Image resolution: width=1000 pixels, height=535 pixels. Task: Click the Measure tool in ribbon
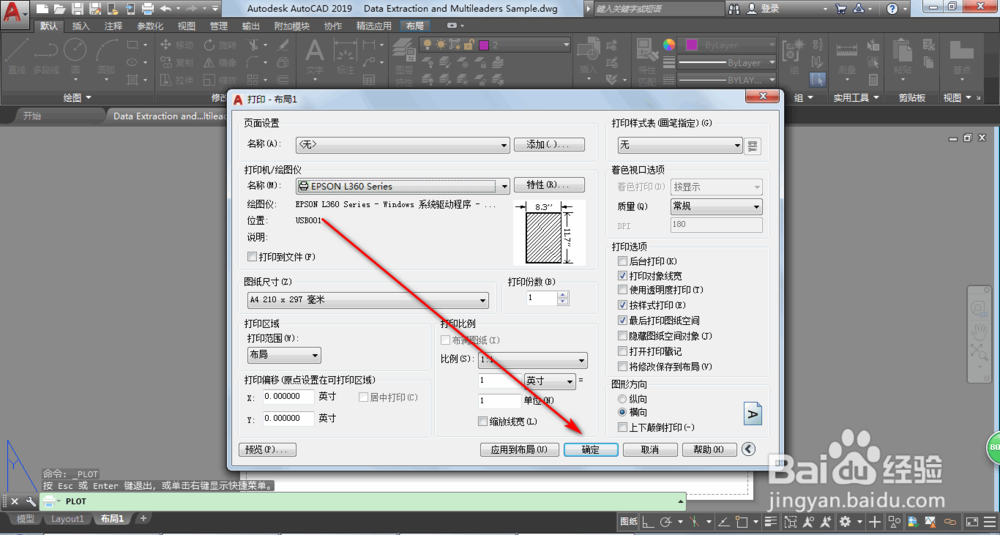tap(847, 57)
